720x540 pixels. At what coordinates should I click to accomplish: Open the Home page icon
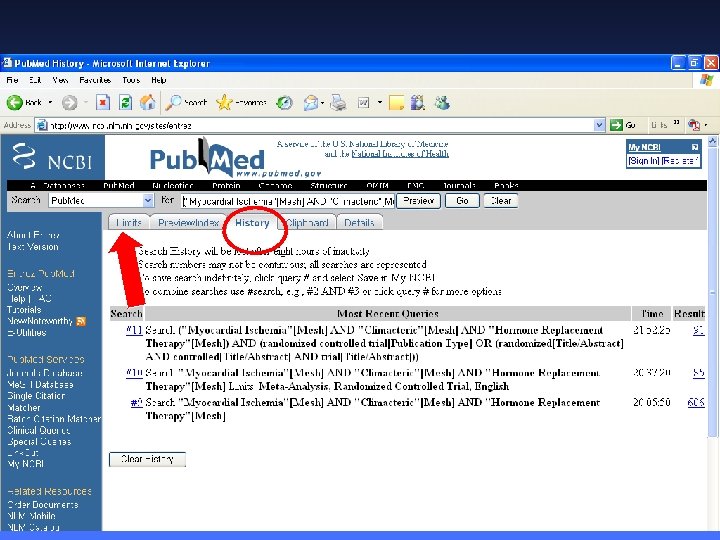click(147, 102)
